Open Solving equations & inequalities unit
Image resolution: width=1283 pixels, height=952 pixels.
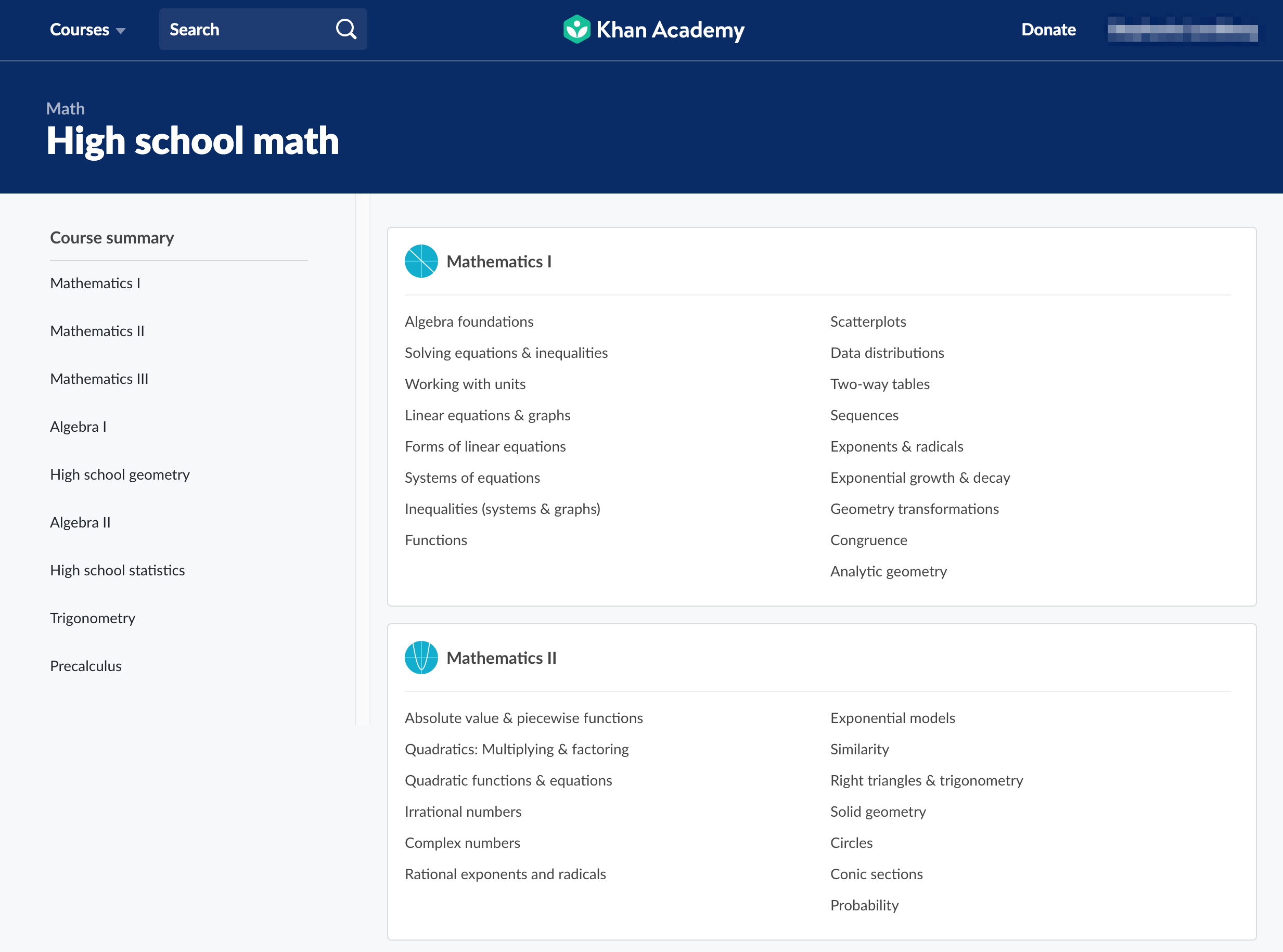tap(506, 353)
